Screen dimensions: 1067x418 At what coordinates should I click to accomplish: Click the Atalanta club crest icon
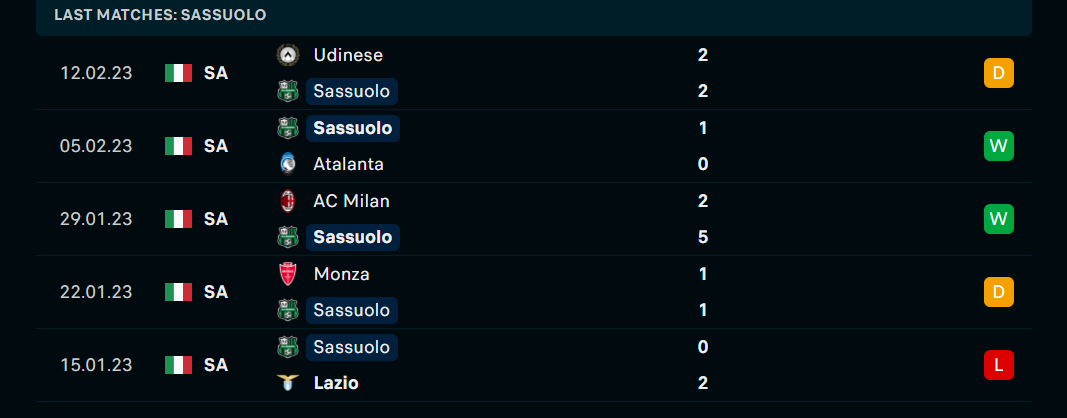tap(288, 164)
